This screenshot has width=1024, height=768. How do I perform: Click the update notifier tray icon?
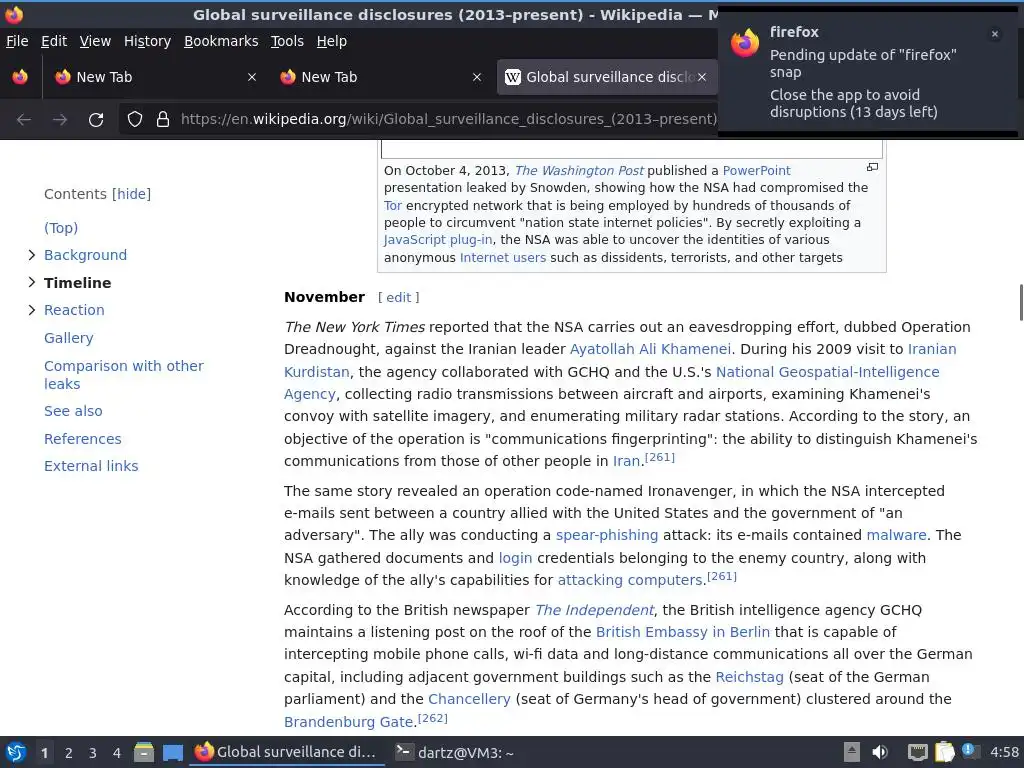(x=970, y=751)
